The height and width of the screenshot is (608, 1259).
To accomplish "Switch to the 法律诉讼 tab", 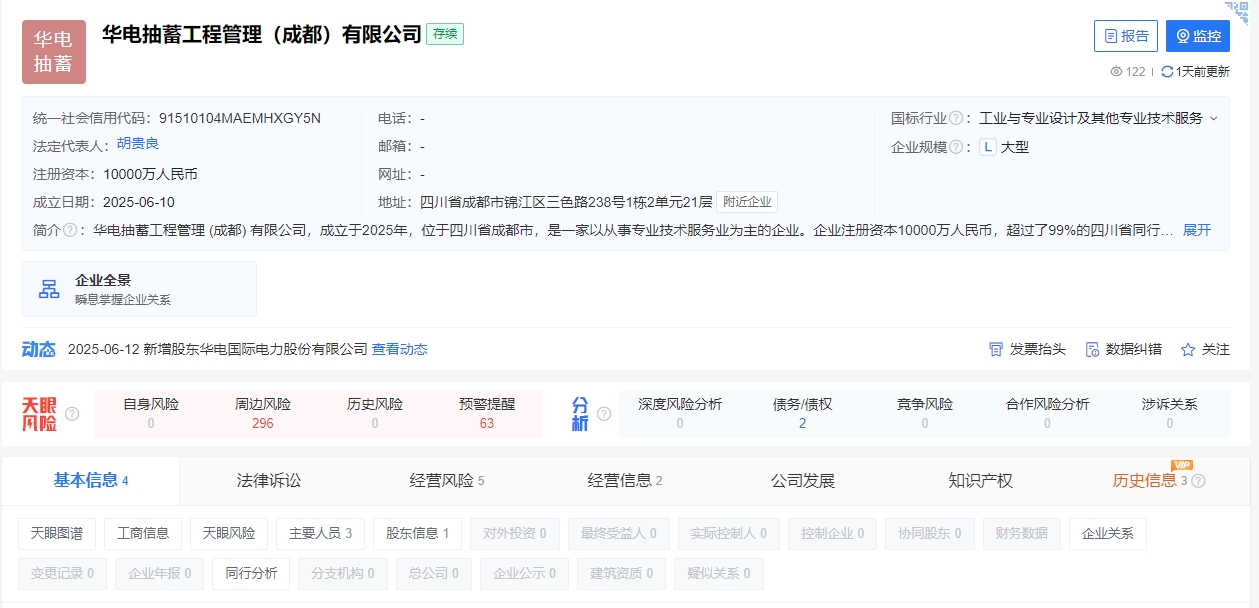I will click(268, 481).
